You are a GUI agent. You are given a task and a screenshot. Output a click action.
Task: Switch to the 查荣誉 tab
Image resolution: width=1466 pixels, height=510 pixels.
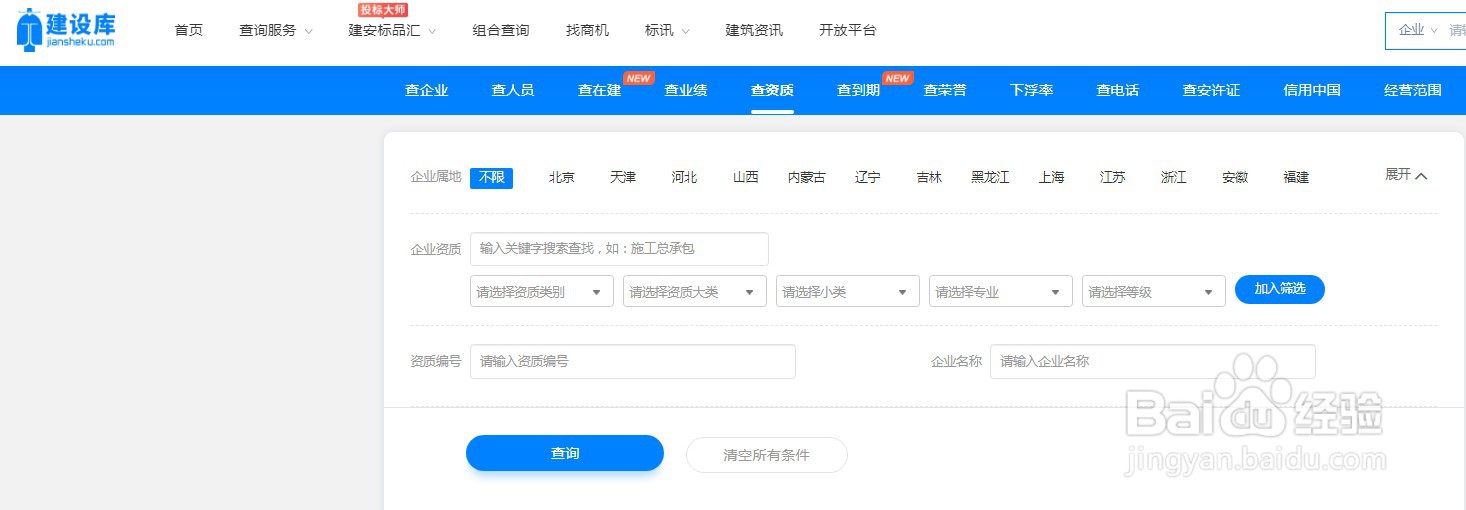pos(945,90)
